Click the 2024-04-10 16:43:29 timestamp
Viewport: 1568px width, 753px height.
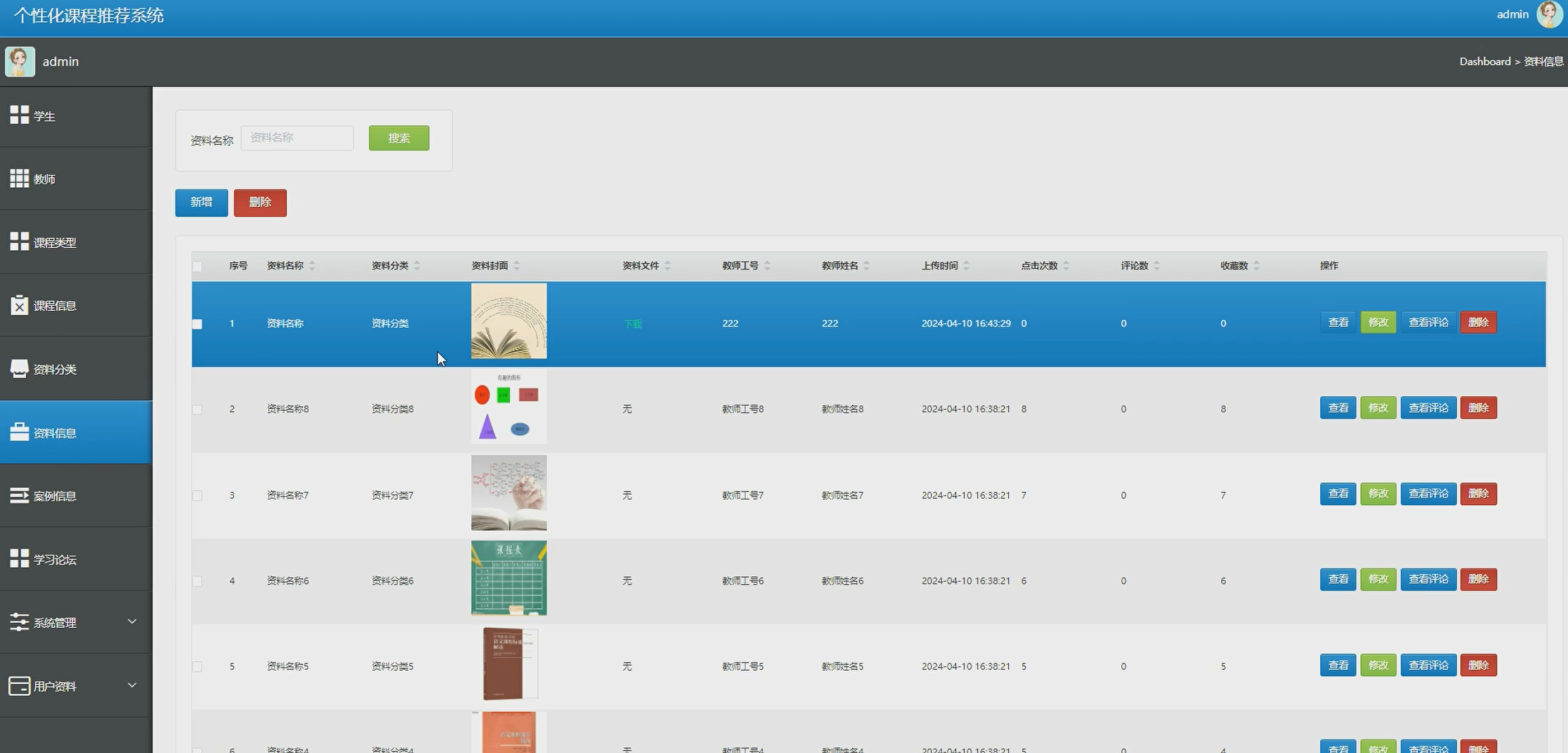coord(966,323)
